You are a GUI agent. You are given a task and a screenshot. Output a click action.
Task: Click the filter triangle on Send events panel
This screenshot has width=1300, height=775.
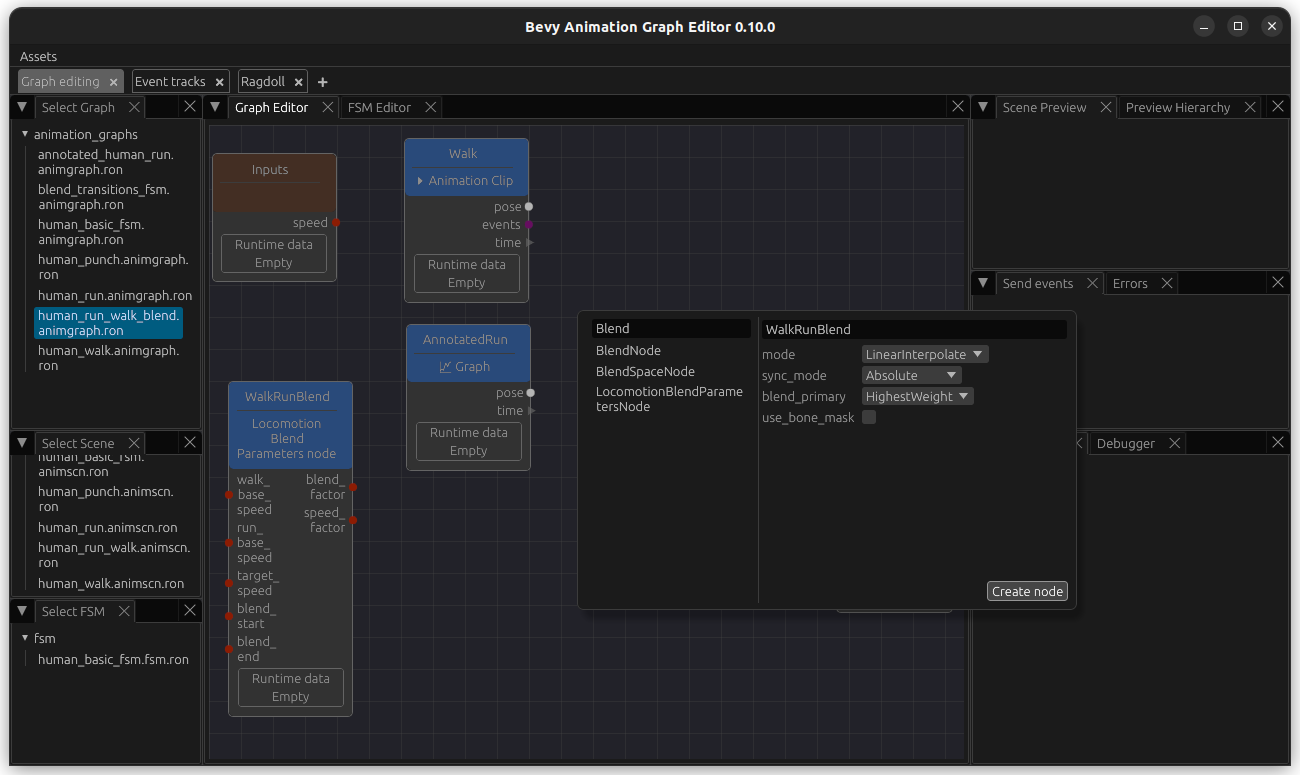coord(983,283)
